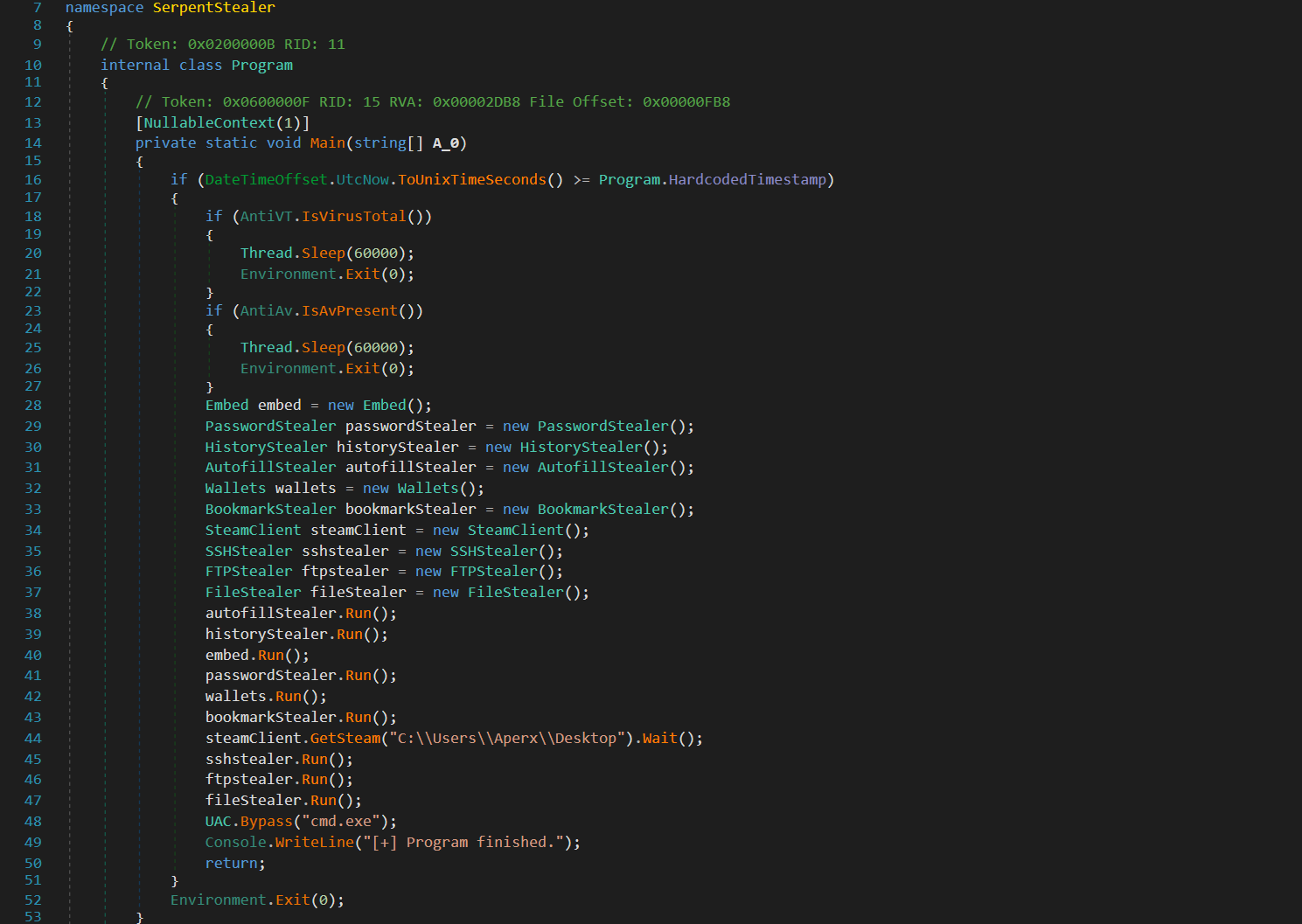Click line number 44 in the gutter

click(33, 739)
